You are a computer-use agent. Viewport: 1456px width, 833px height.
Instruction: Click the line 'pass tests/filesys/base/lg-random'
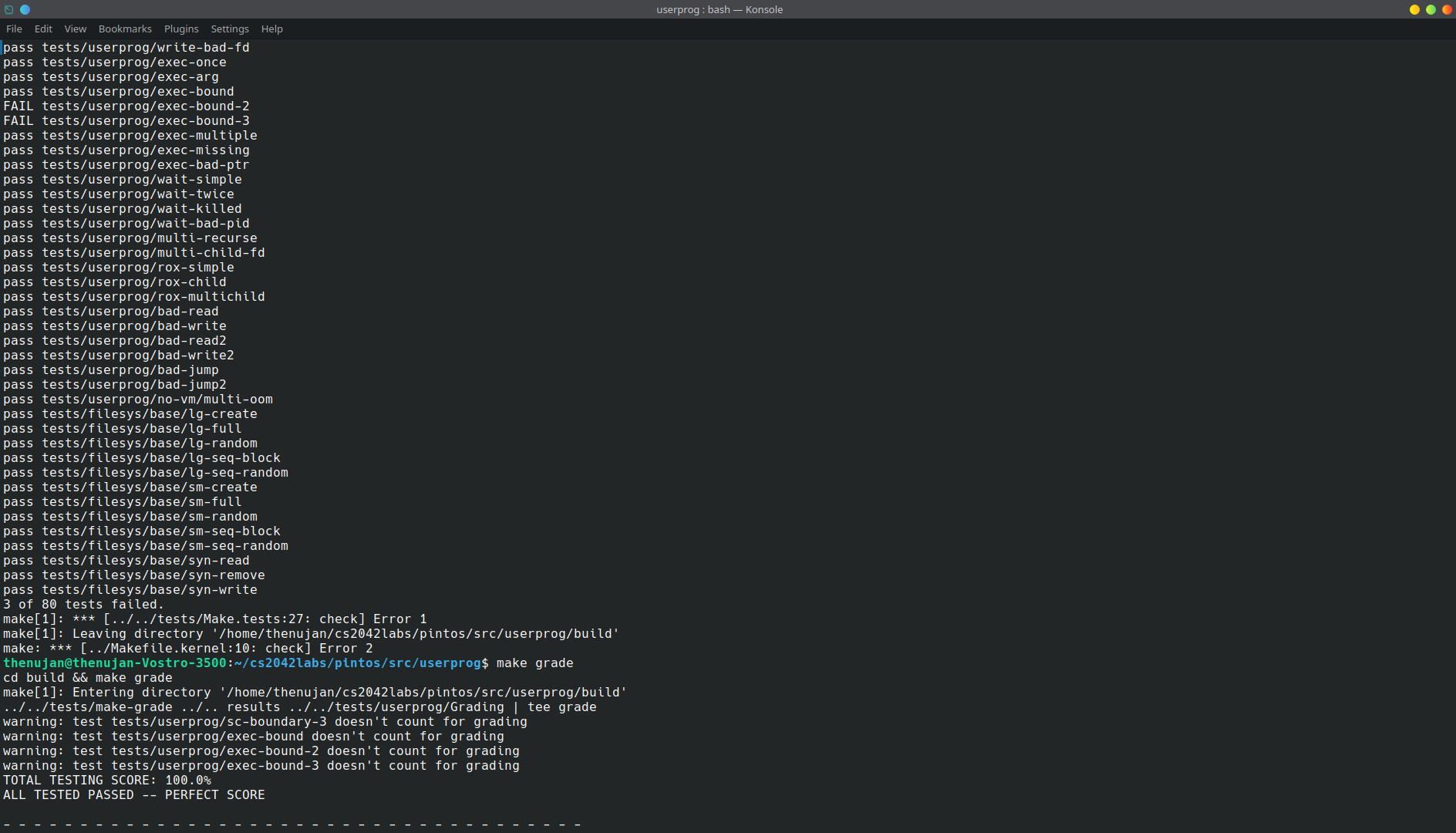[130, 443]
